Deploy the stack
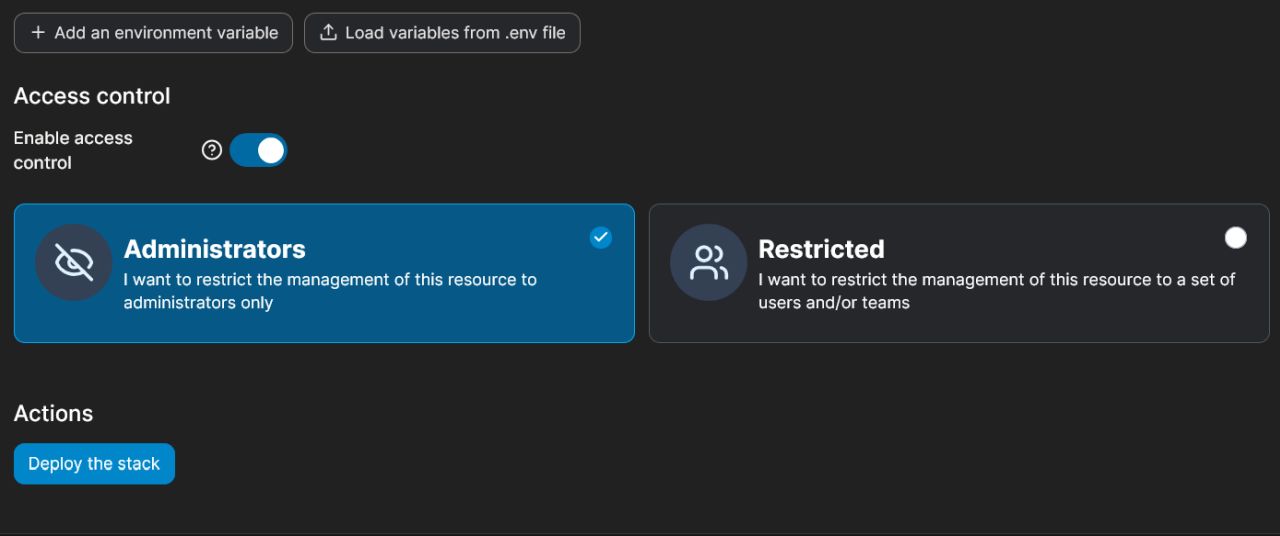This screenshot has width=1280, height=536. pos(94,463)
